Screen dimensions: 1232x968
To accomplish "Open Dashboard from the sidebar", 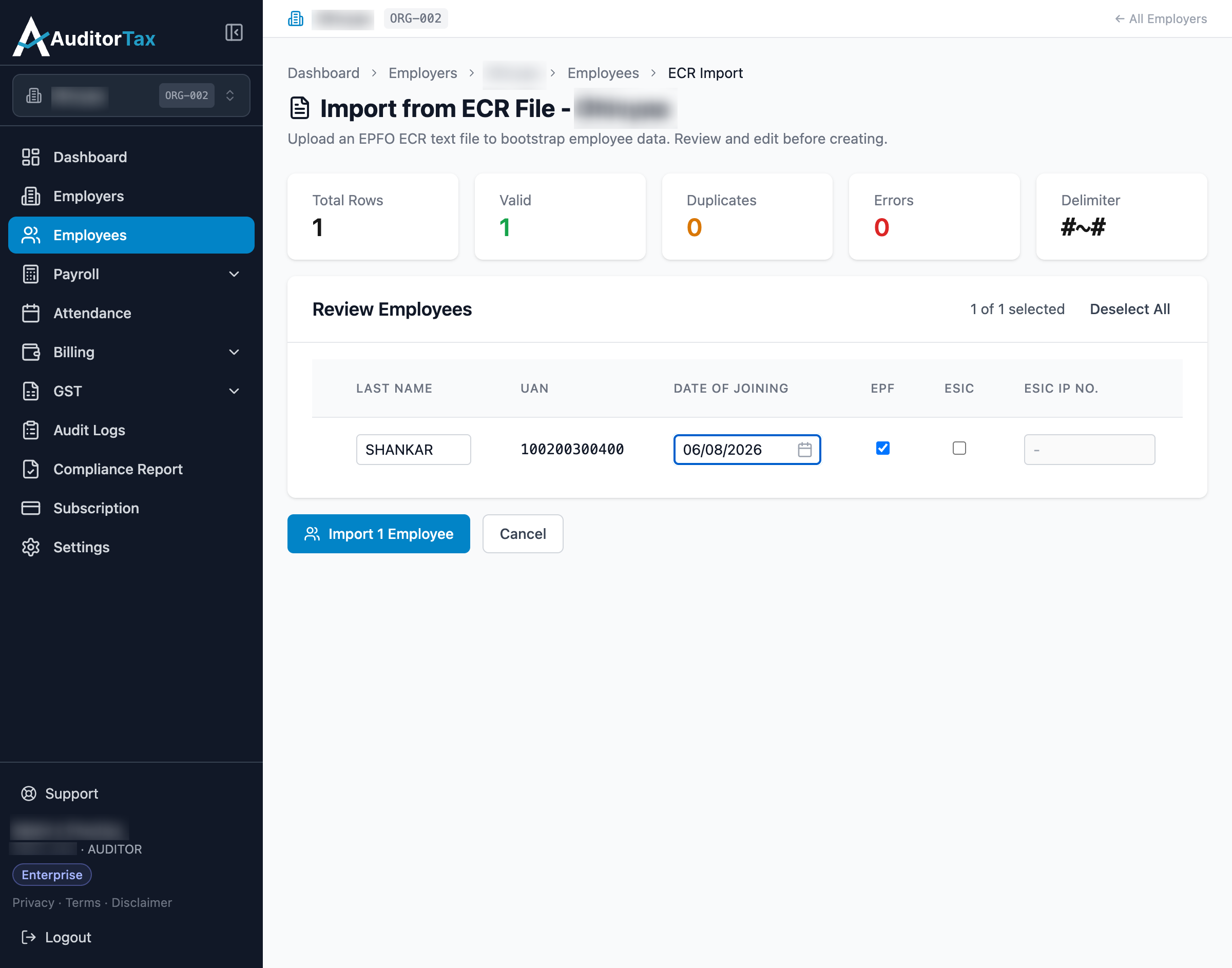I will click(x=131, y=157).
